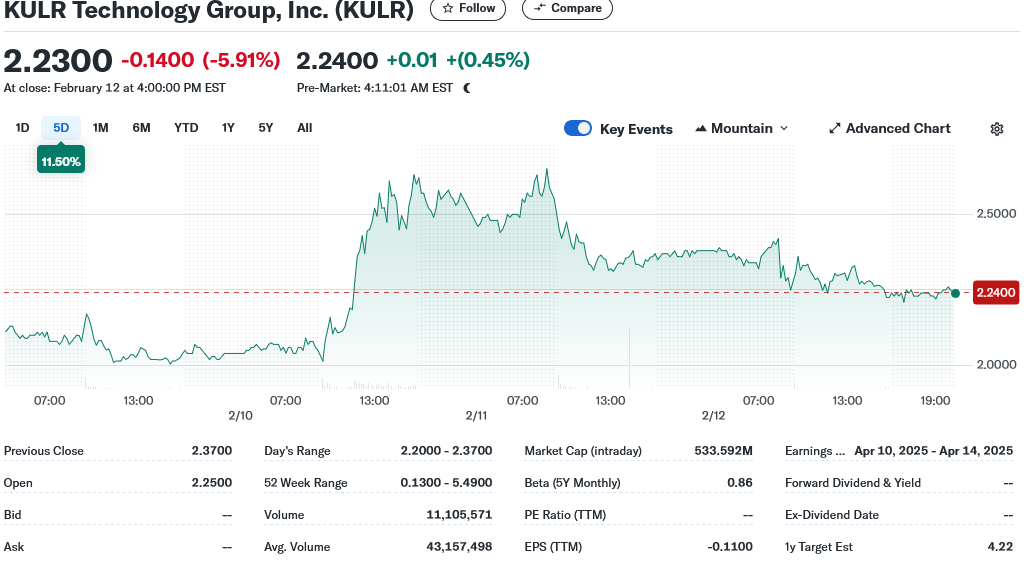
Task: Click the 52 Week Range value
Action: pos(446,483)
